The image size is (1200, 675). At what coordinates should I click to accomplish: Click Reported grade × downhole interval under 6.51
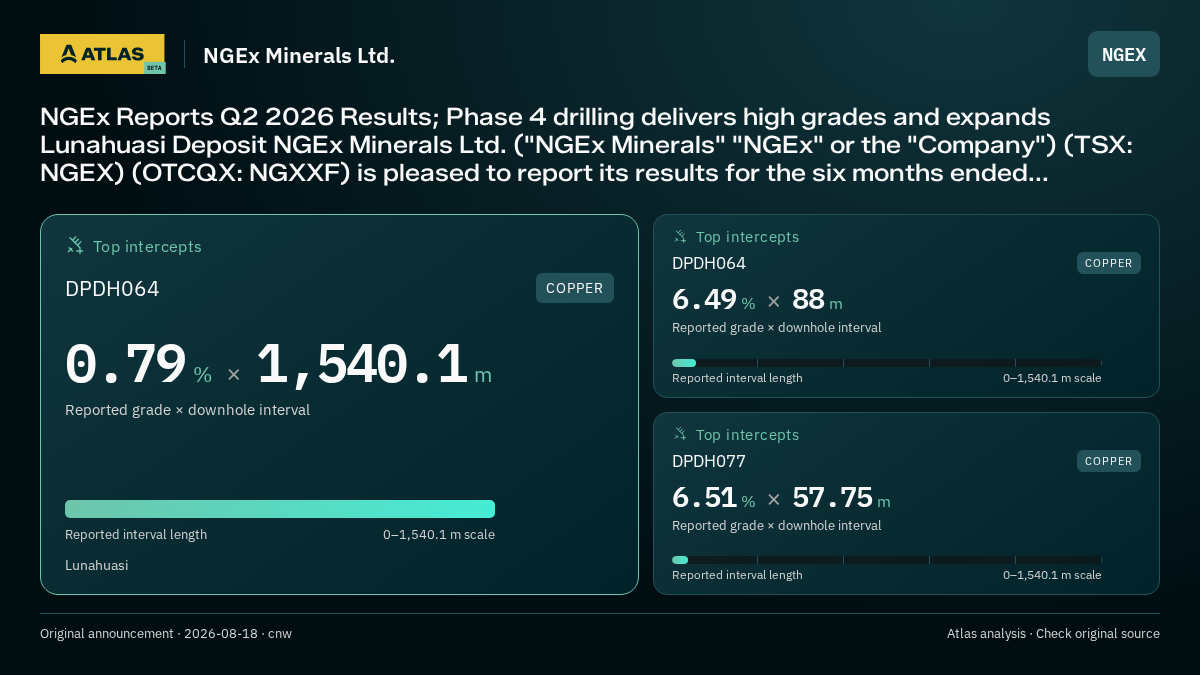(777, 526)
